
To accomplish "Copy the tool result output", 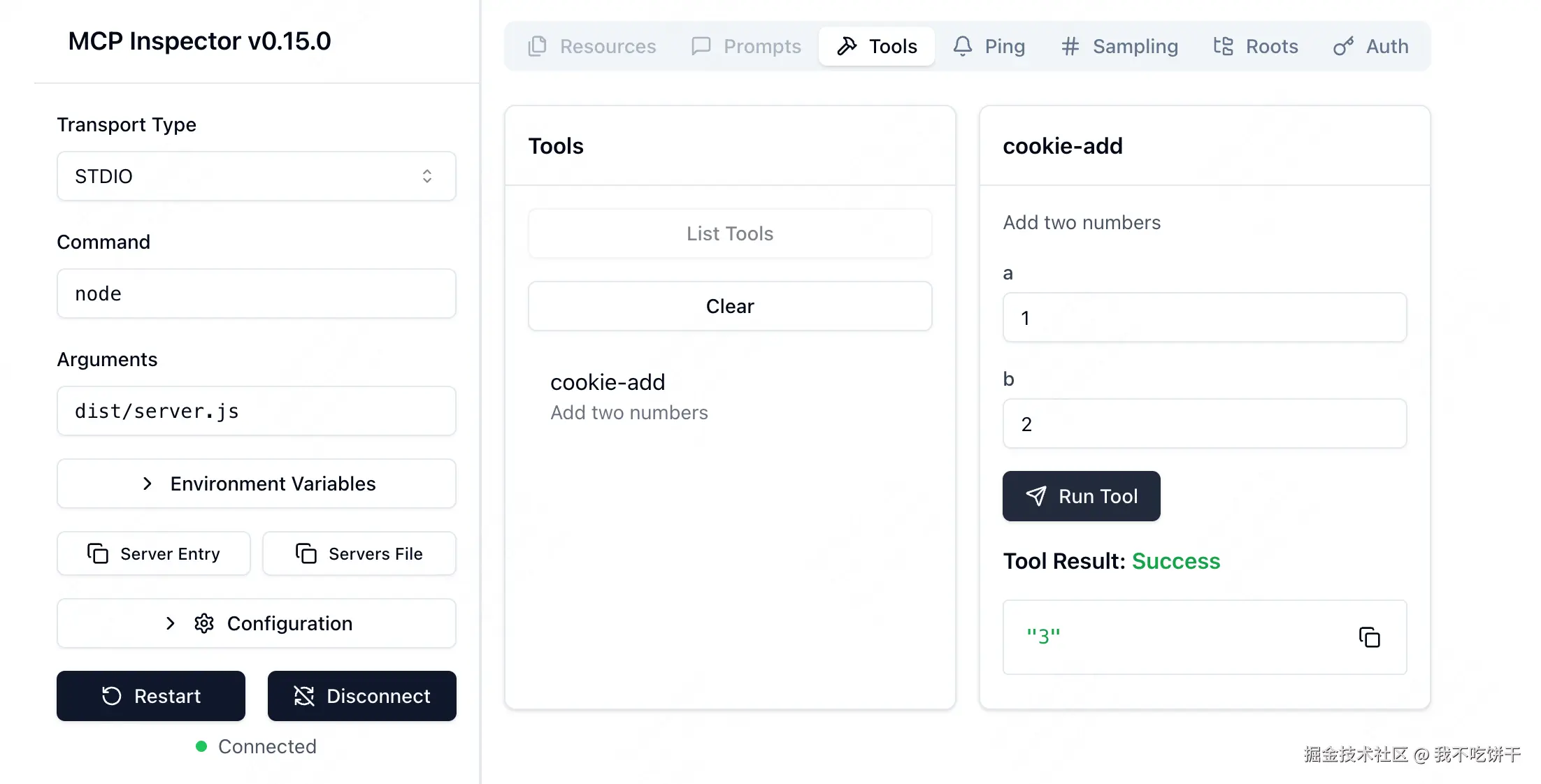I will click(x=1369, y=637).
